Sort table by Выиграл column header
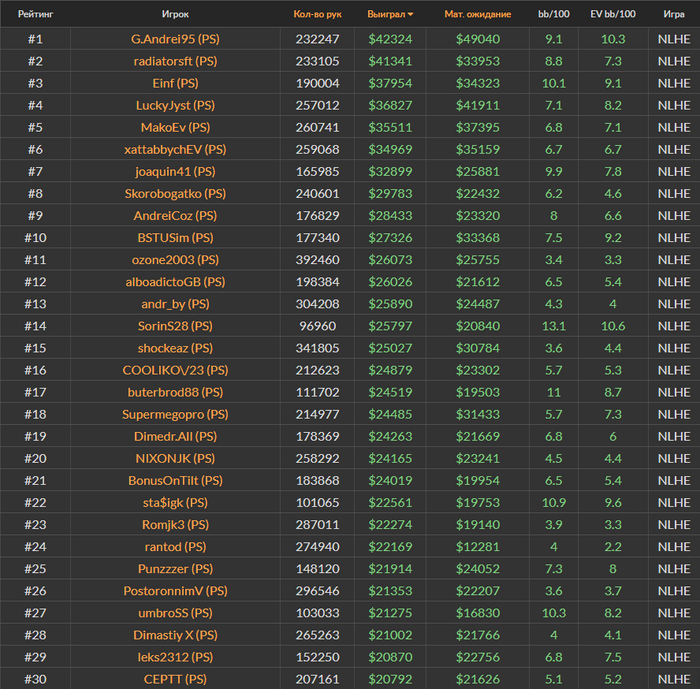700x689 pixels. [390, 14]
